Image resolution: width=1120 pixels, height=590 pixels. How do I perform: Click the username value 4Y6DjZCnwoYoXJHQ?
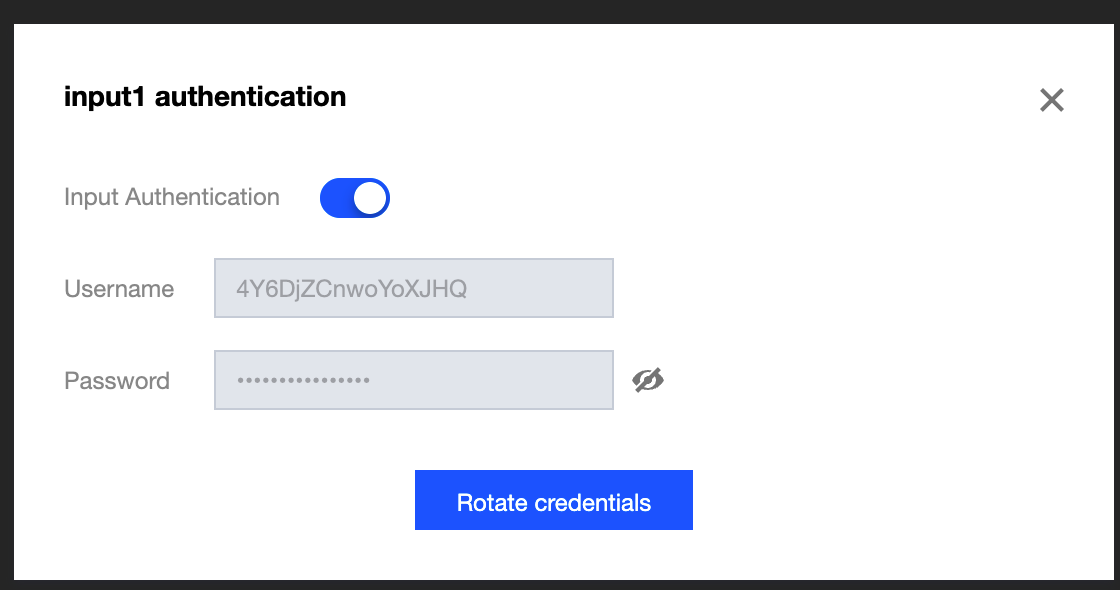[351, 289]
